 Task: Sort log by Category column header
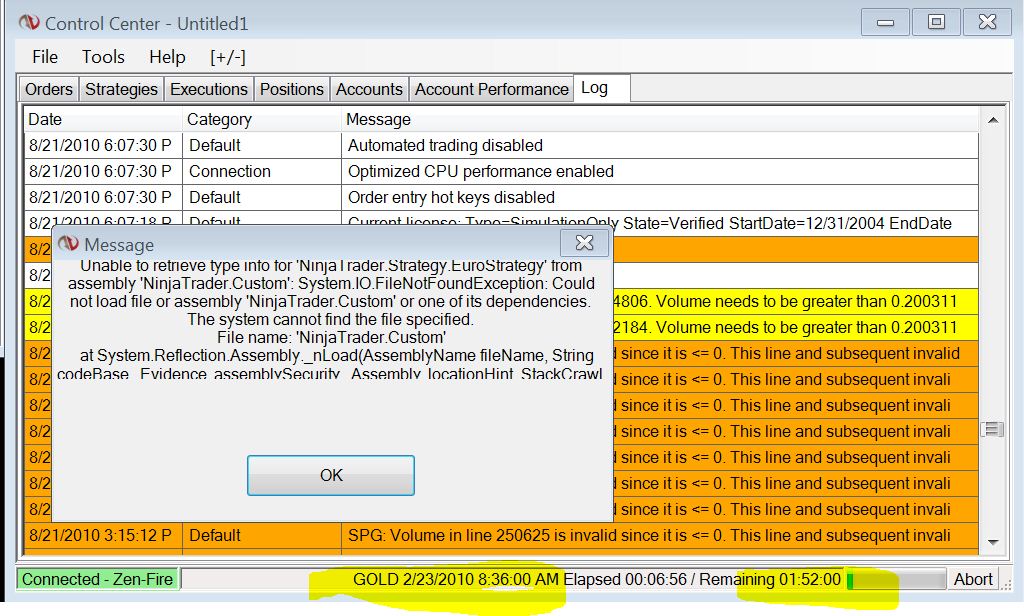pos(262,120)
